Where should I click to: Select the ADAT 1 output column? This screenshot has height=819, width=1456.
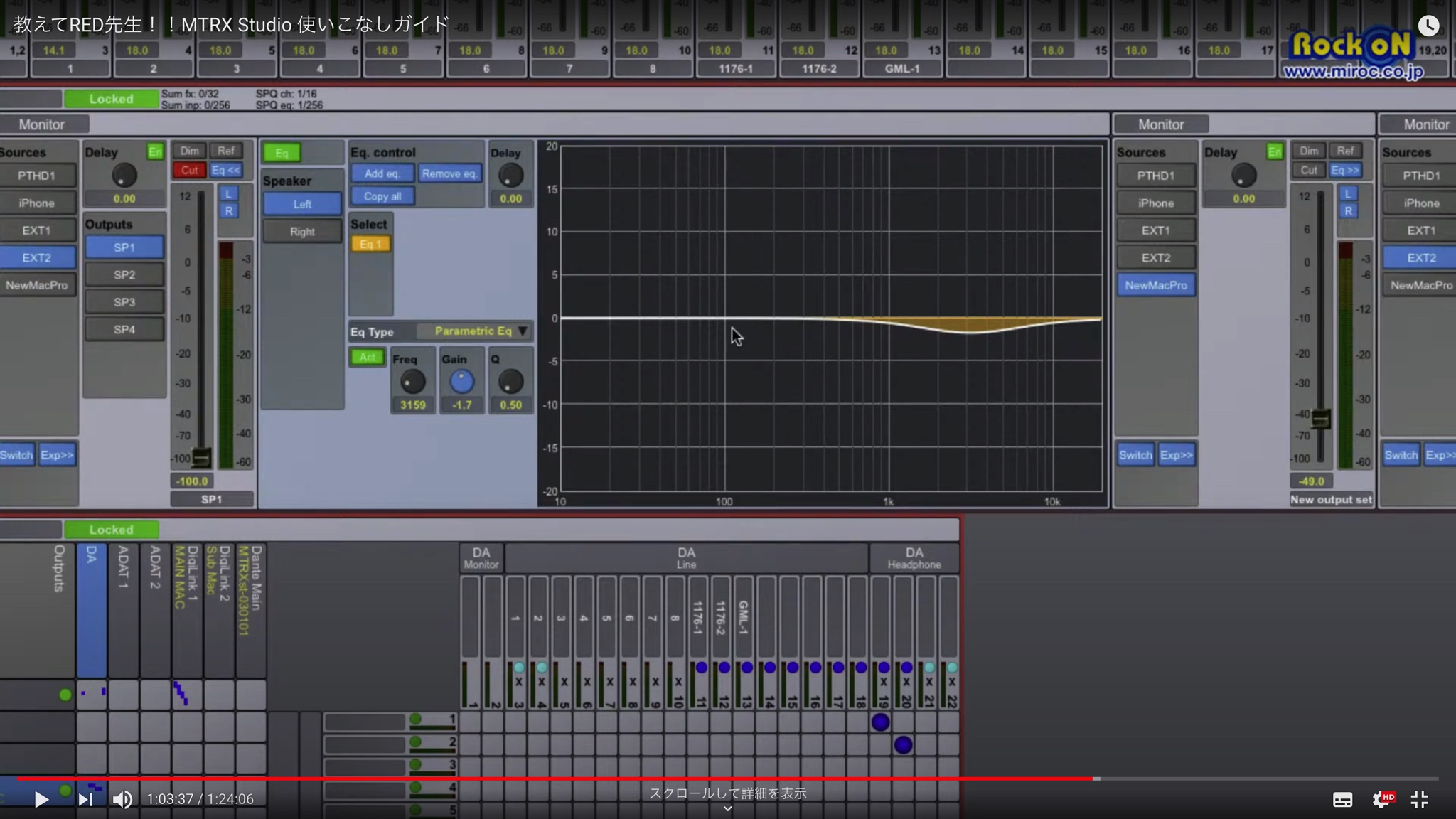click(123, 610)
